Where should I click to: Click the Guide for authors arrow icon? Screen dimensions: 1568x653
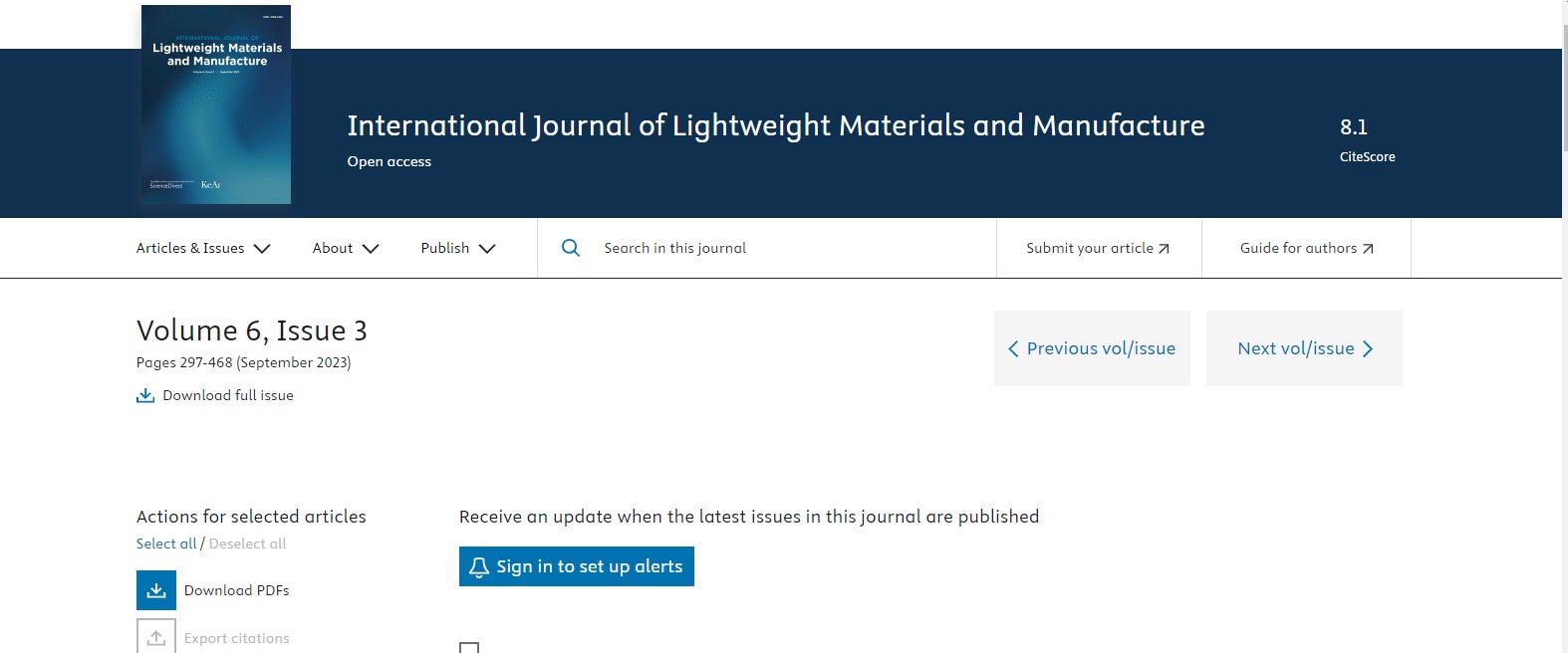(1368, 249)
